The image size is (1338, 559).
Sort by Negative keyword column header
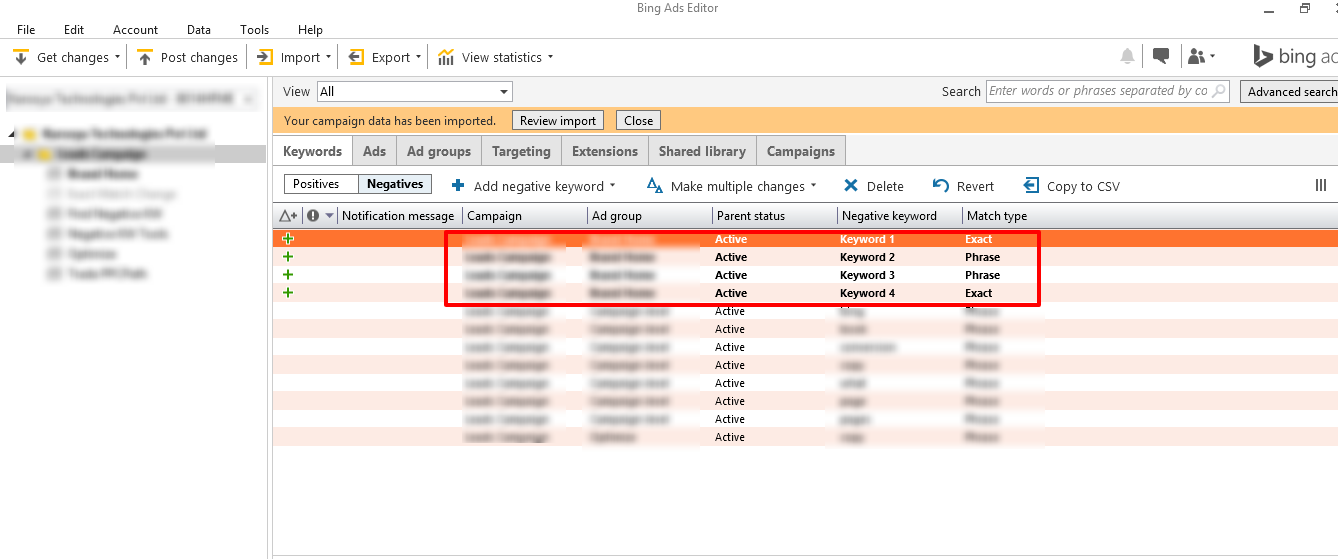pyautogui.click(x=900, y=215)
